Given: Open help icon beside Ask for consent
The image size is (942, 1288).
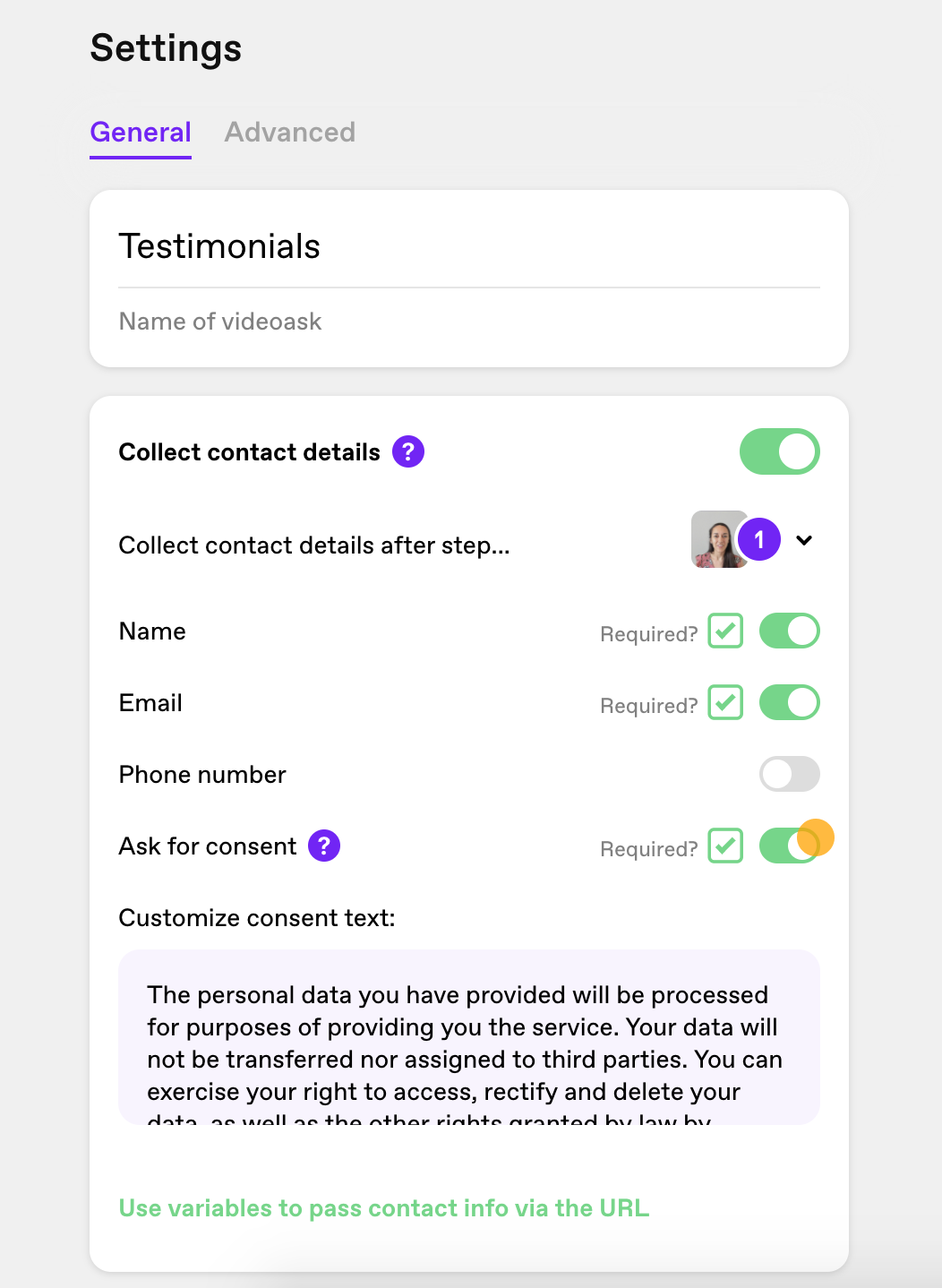Looking at the screenshot, I should [x=324, y=846].
